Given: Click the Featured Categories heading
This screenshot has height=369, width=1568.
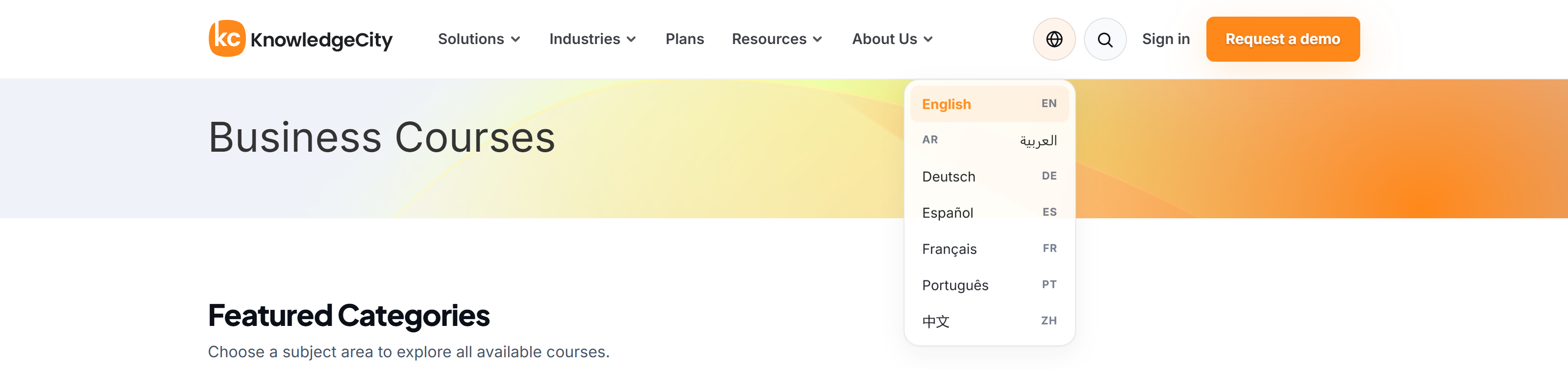Looking at the screenshot, I should [x=349, y=316].
